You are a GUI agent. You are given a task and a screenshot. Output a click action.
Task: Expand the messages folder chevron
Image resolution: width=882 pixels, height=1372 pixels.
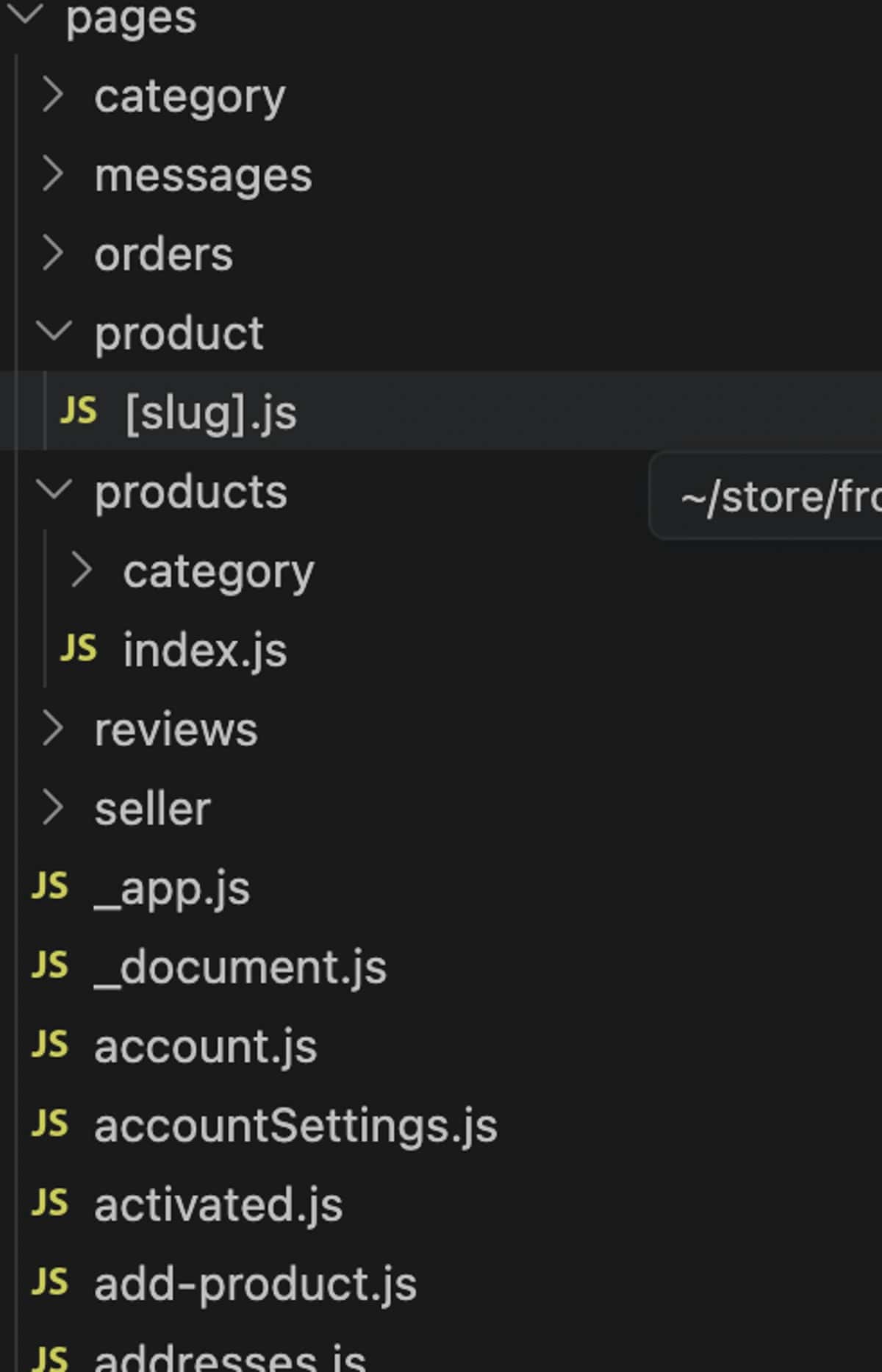[x=53, y=175]
